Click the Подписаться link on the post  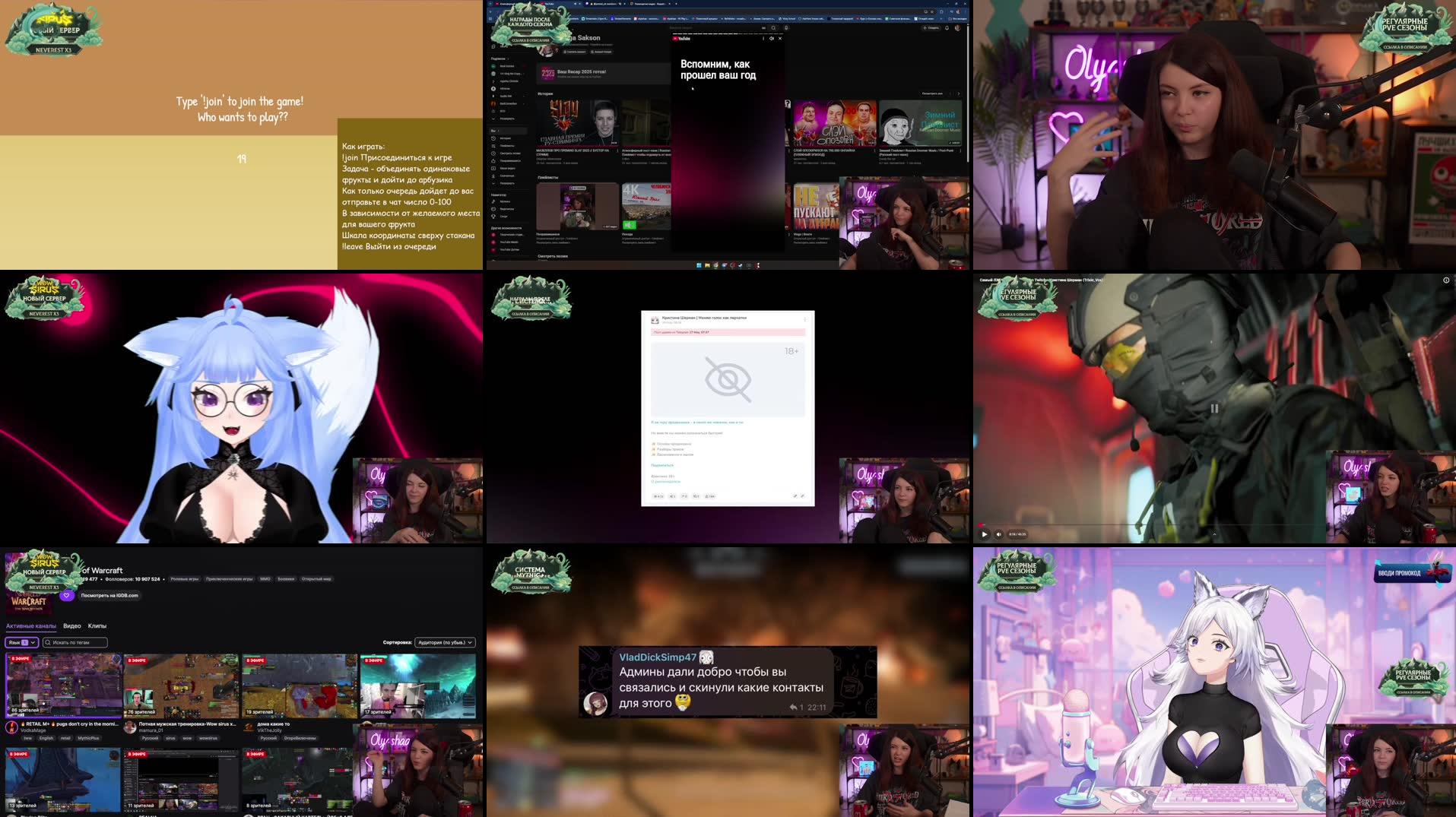click(662, 465)
